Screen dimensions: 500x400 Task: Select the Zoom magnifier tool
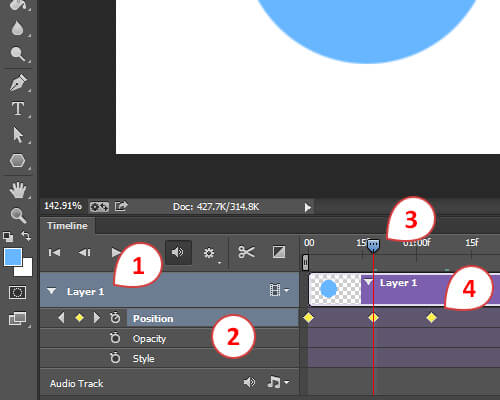point(18,215)
